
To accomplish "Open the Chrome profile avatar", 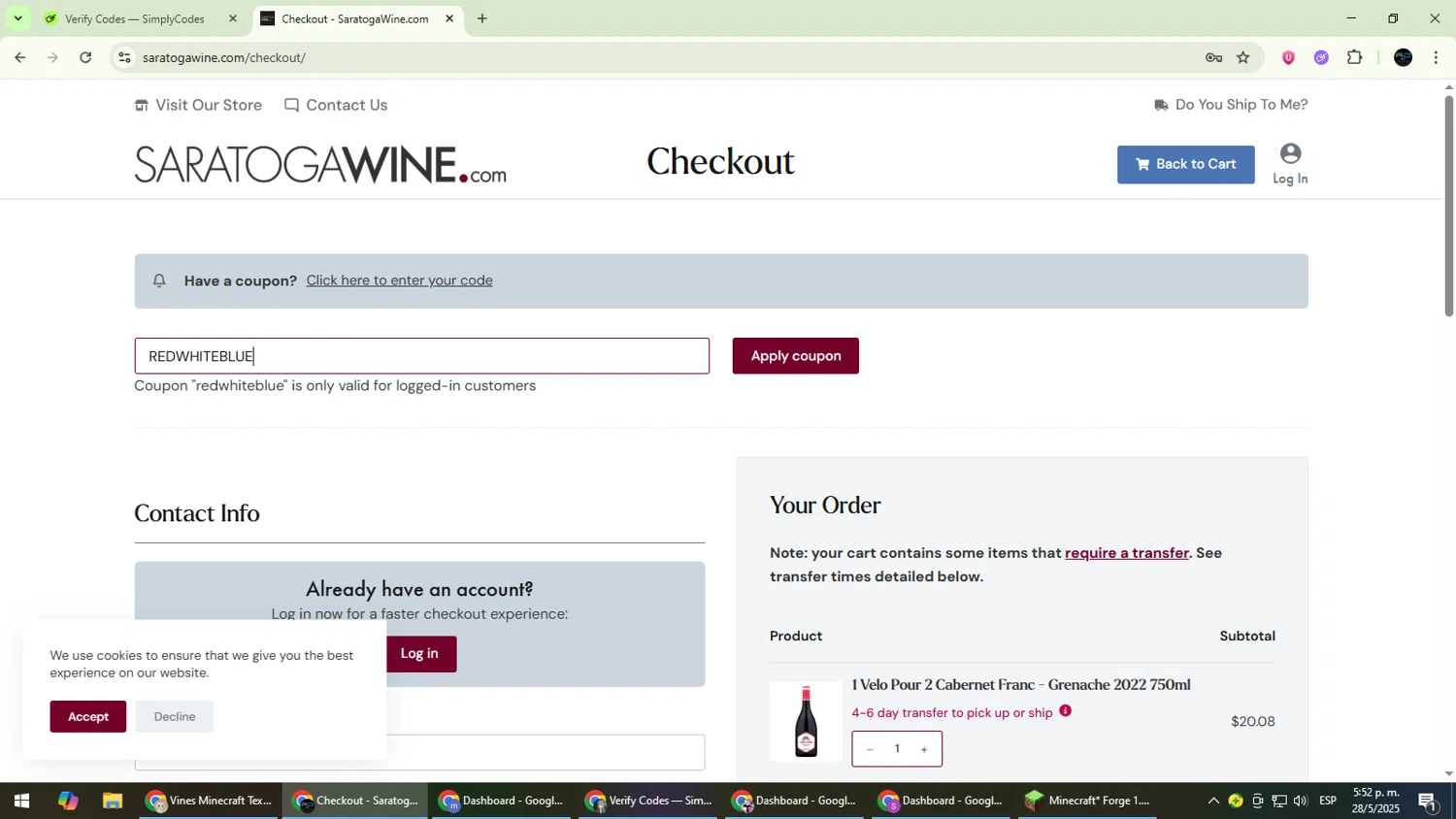I will [1403, 57].
